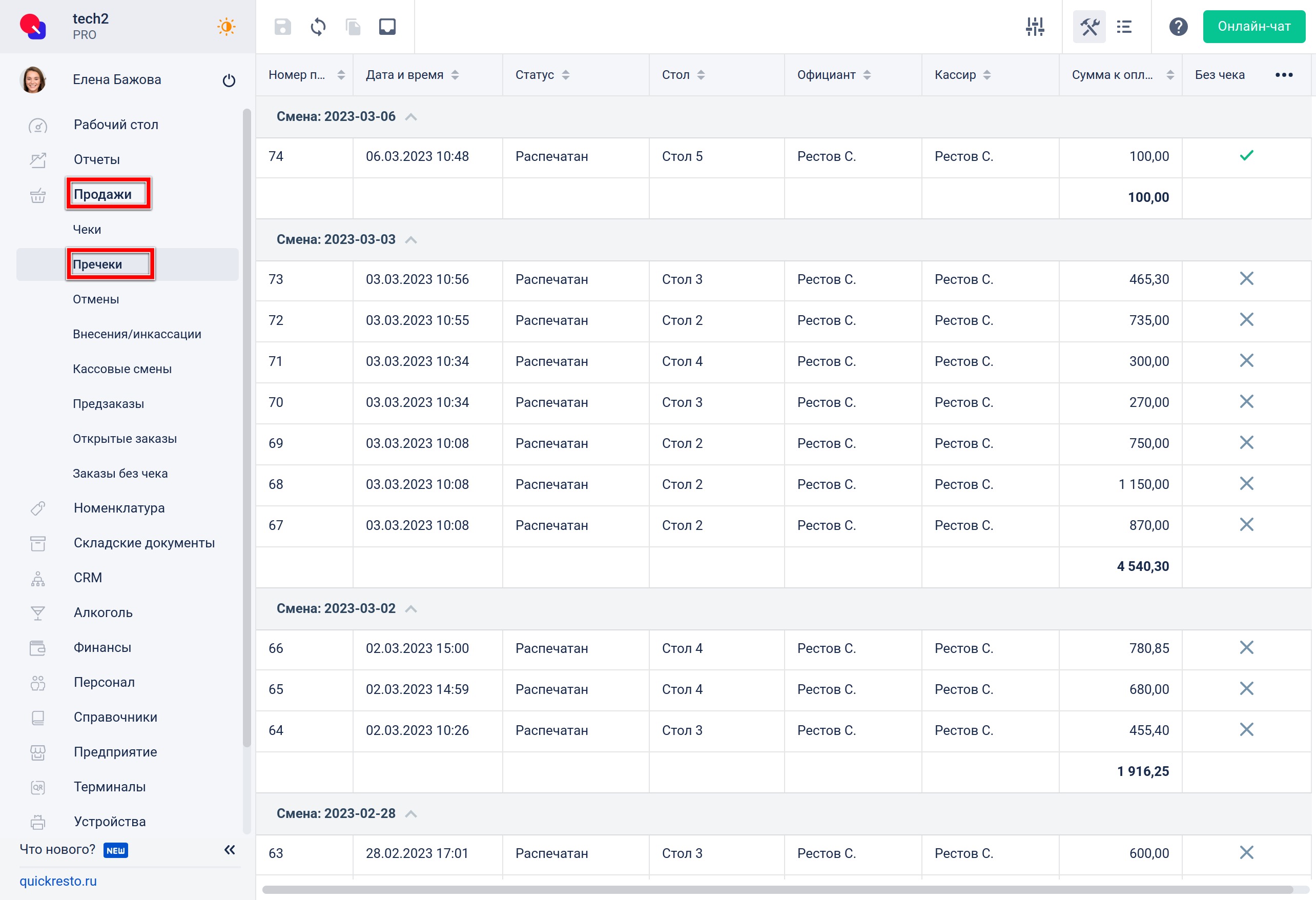Click the cross mark in row 73
The width and height of the screenshot is (1316, 900).
tap(1247, 278)
